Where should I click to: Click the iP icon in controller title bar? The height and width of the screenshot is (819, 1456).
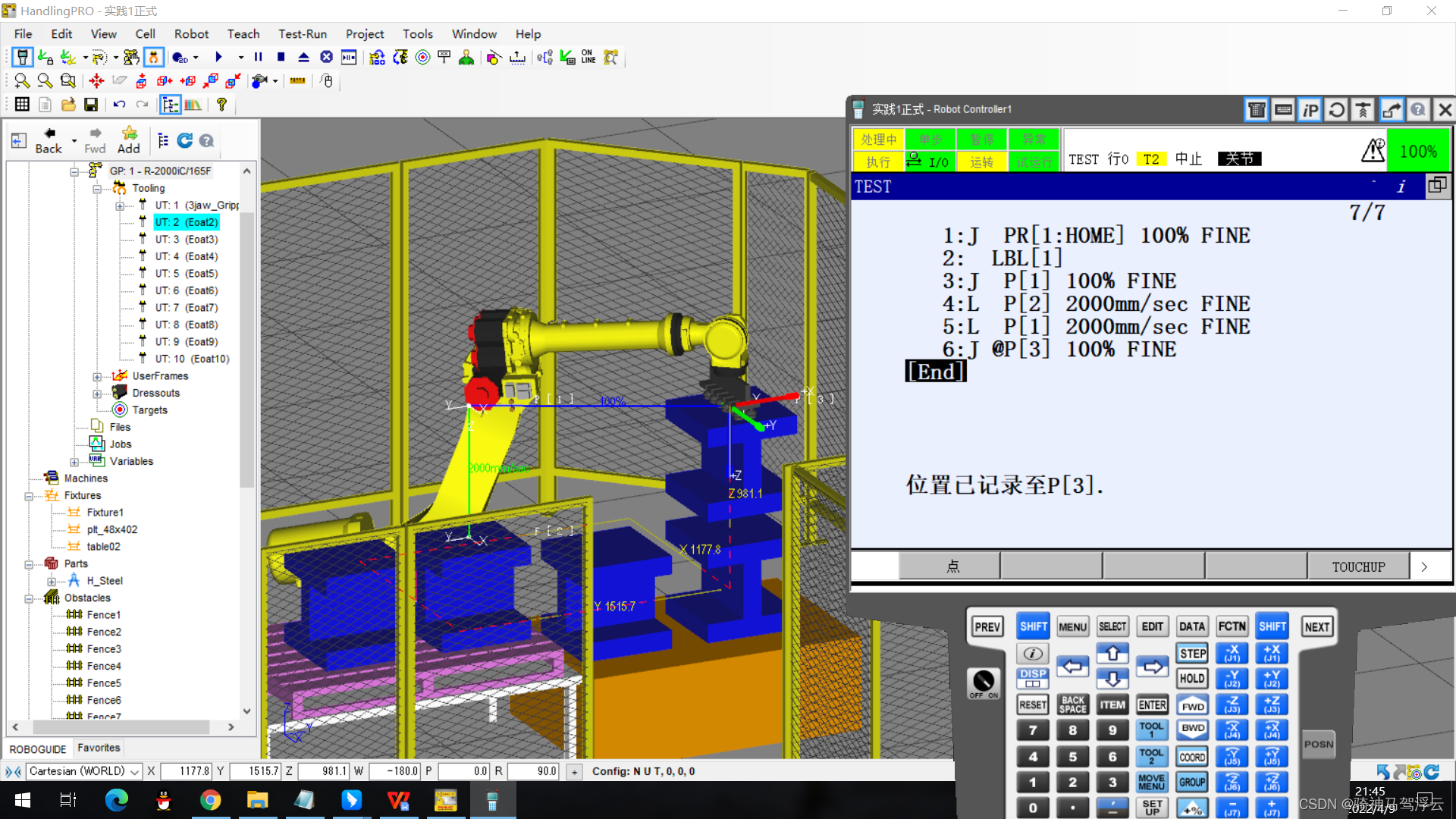point(1310,111)
